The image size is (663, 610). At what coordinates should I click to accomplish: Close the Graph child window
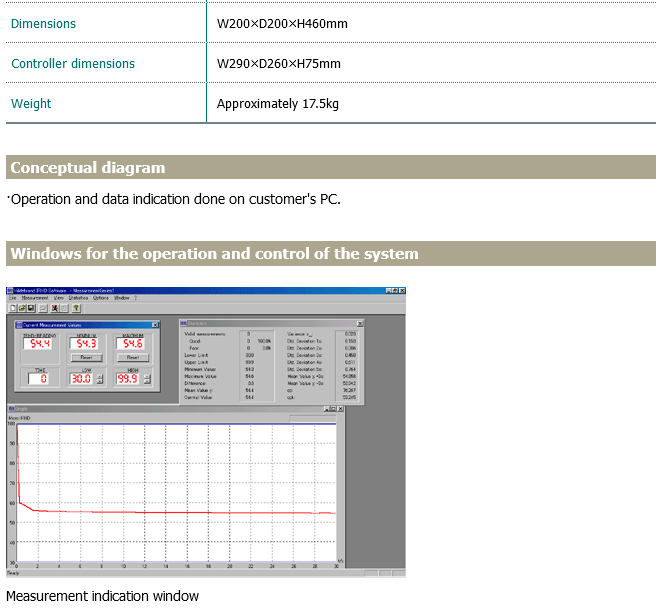click(340, 408)
